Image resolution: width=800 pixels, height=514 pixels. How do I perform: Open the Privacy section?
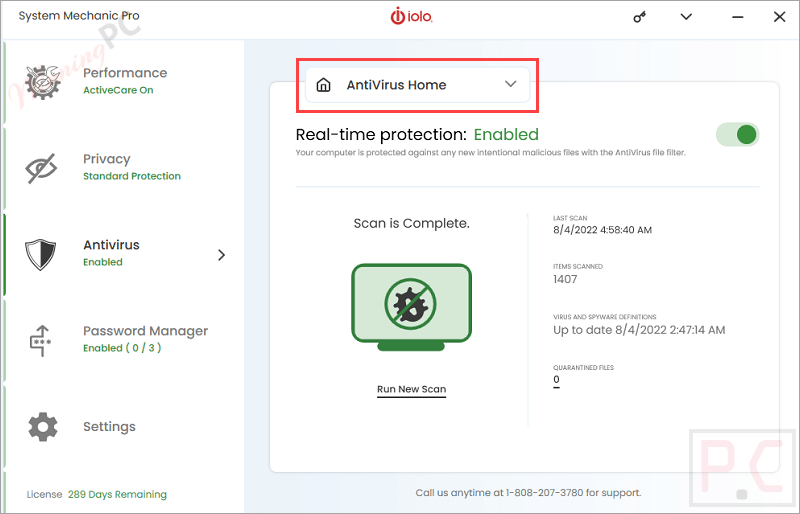point(124,168)
